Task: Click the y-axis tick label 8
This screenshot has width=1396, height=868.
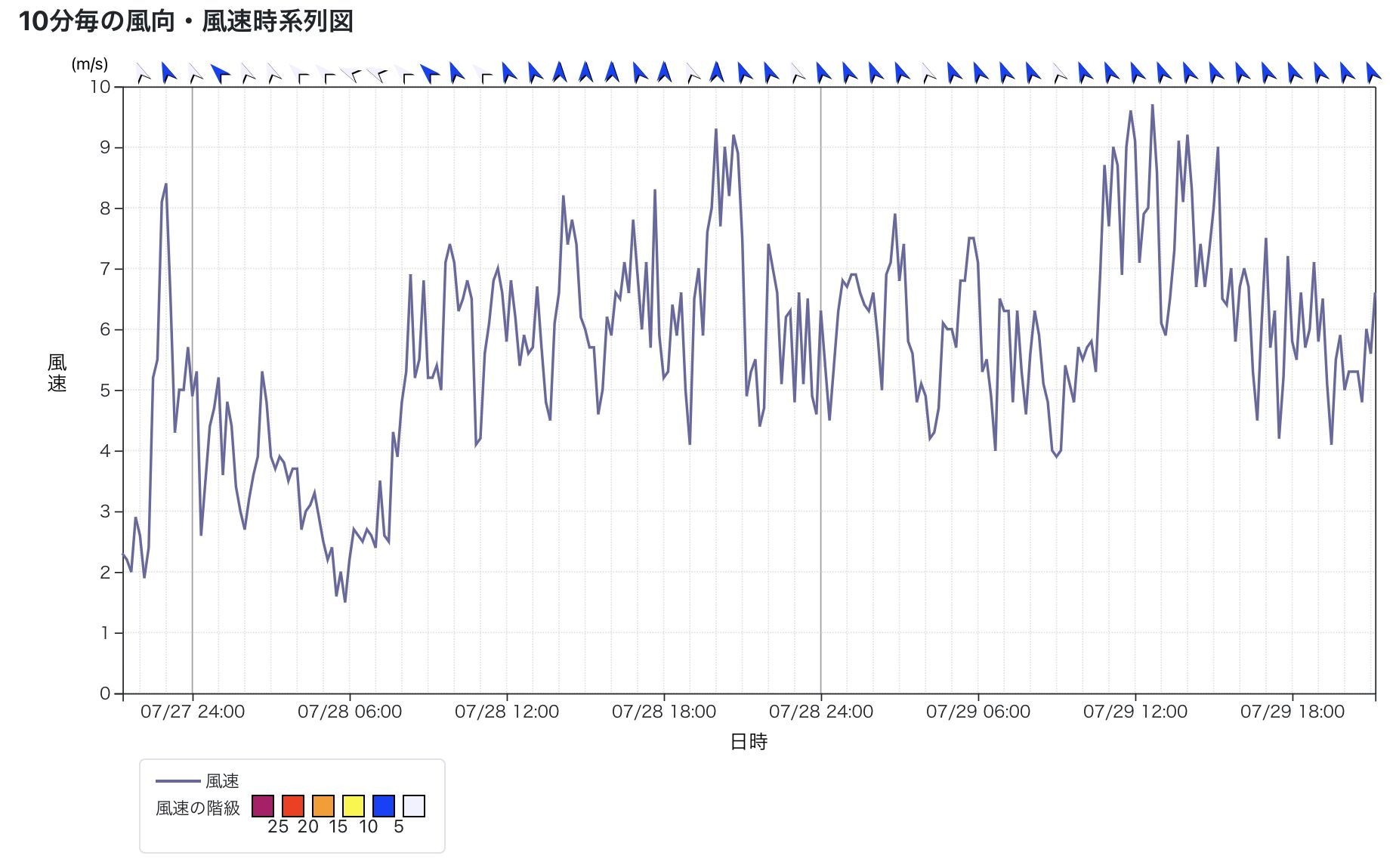Action: tap(106, 209)
